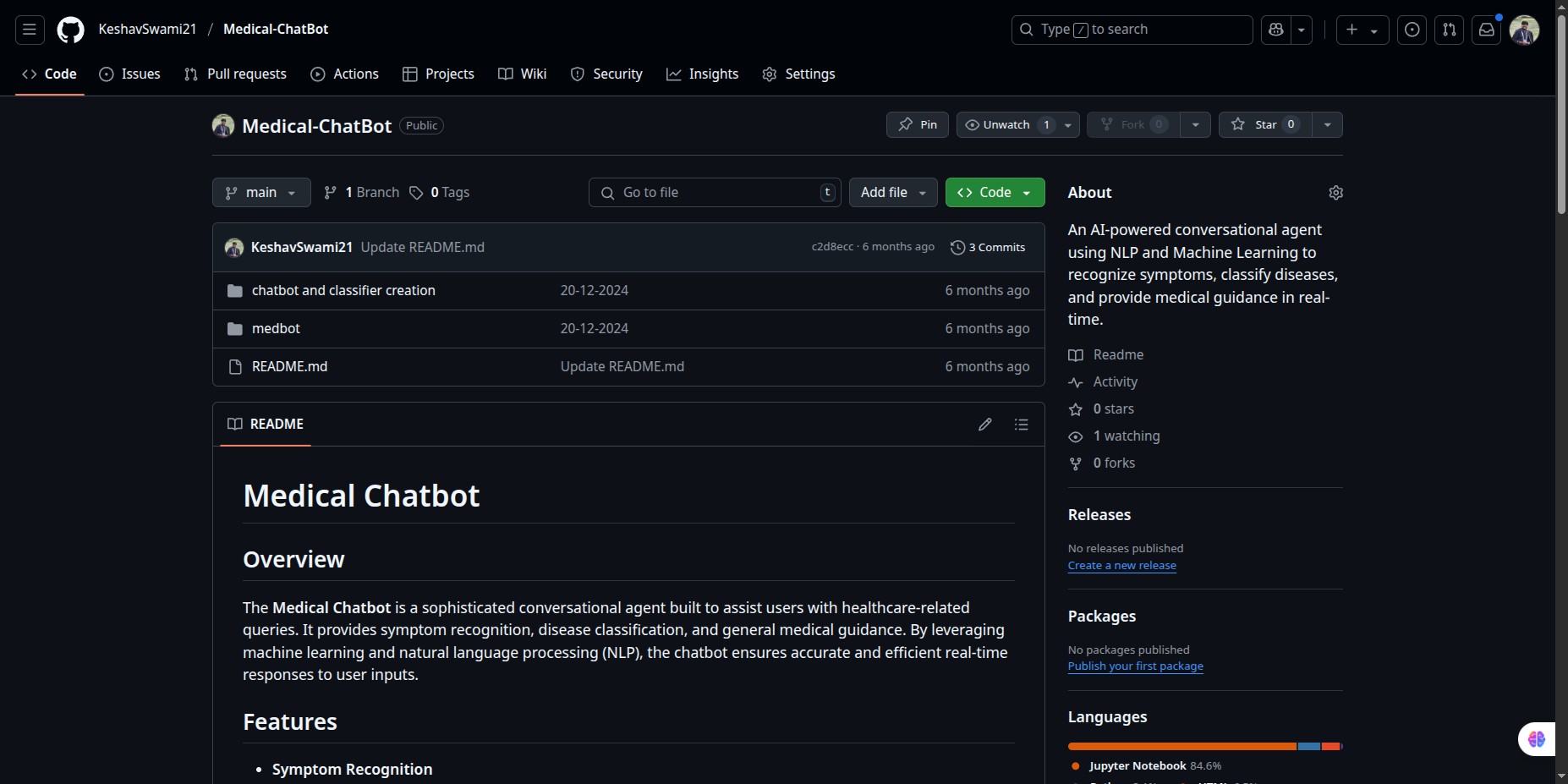Open the create new plus dropdown

(1362, 30)
